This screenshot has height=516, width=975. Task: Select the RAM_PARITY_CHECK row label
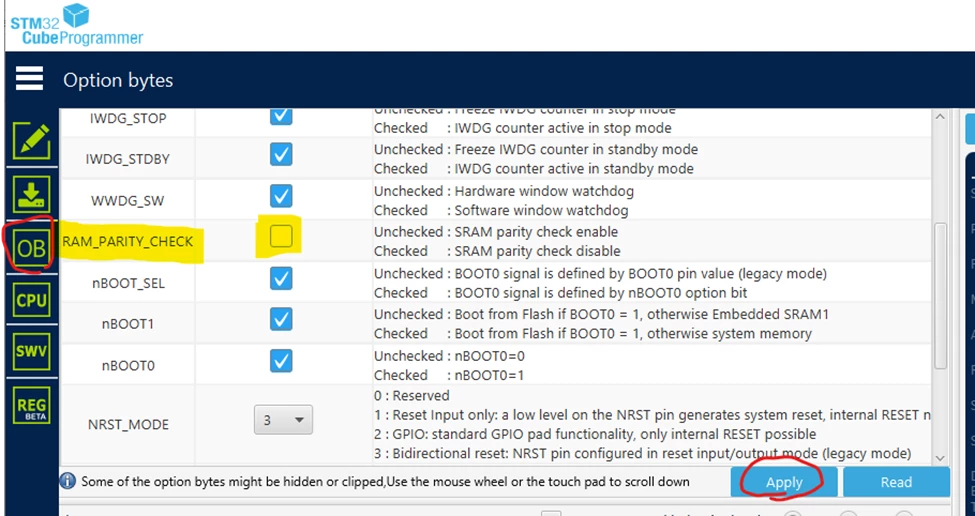point(127,242)
